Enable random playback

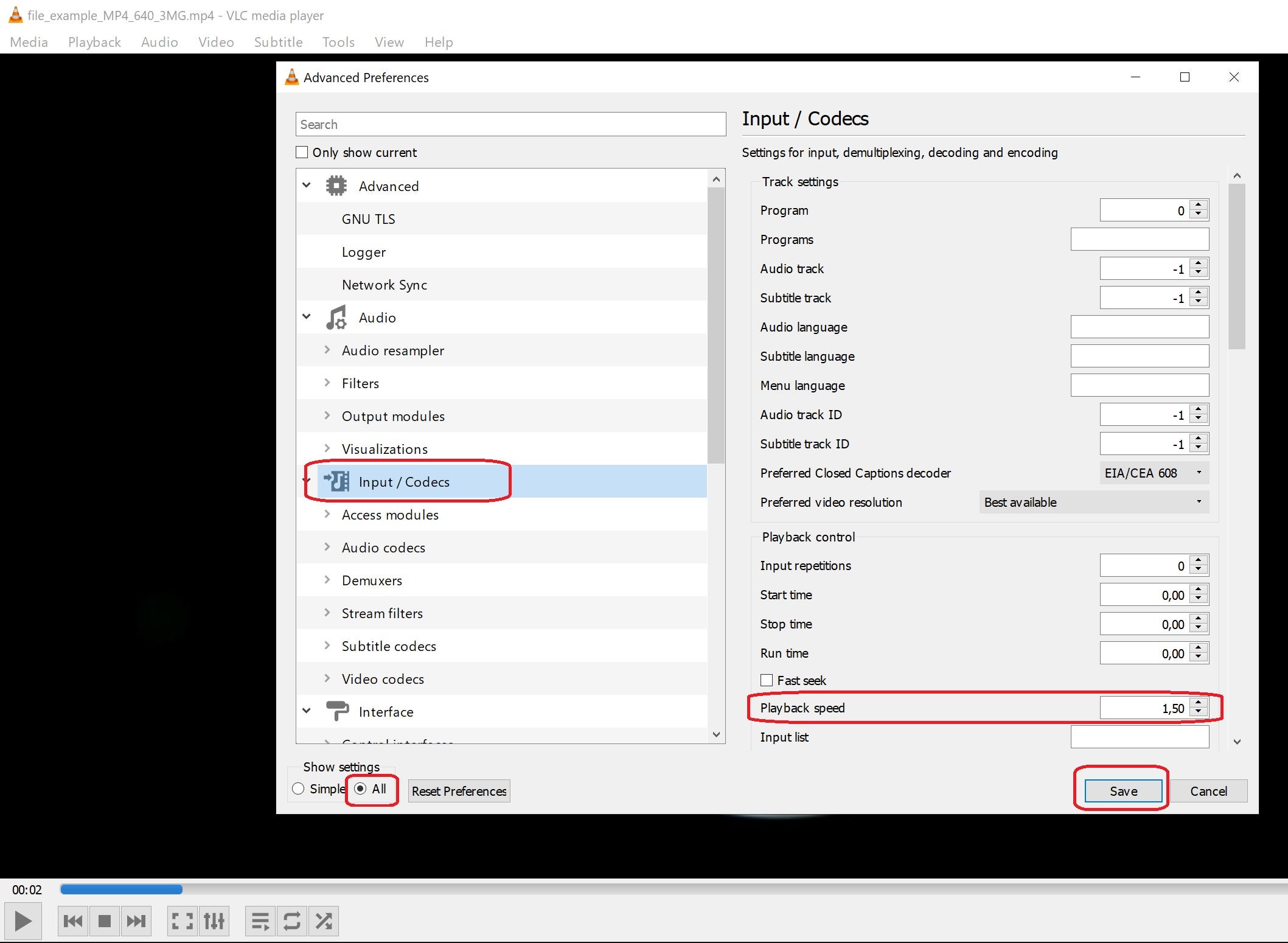(324, 920)
